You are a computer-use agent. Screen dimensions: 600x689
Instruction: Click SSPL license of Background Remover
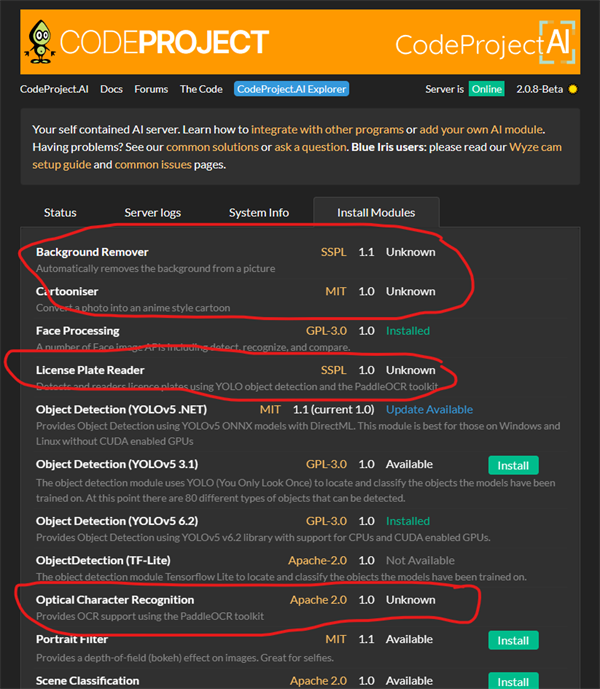(334, 252)
